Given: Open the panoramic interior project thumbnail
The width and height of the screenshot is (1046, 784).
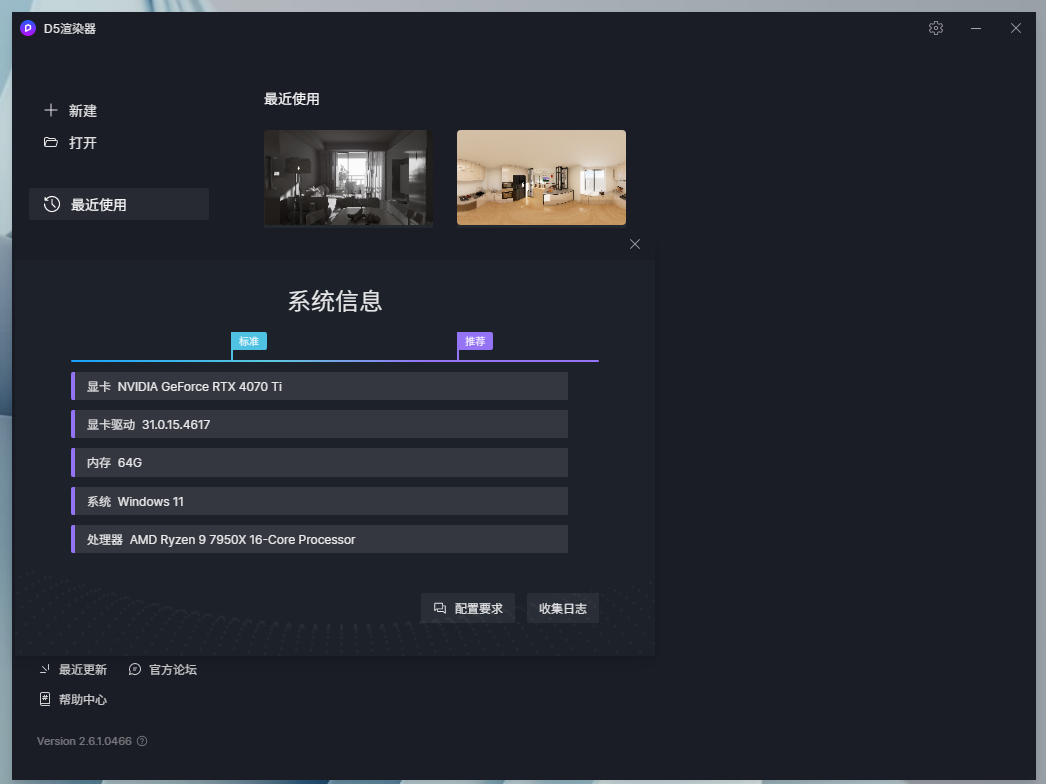Looking at the screenshot, I should pos(541,178).
